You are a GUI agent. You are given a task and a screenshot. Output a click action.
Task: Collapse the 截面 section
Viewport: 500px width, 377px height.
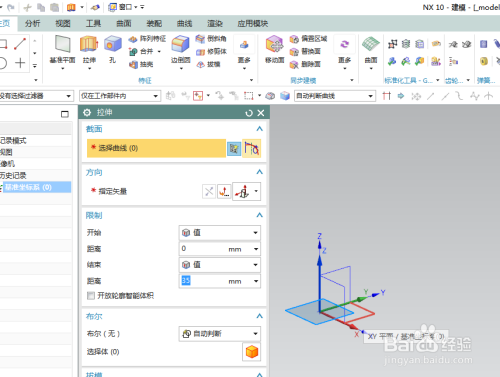click(259, 129)
